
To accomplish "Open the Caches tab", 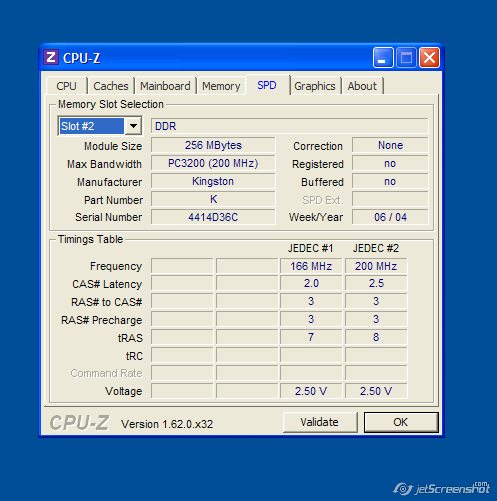I will [x=111, y=86].
